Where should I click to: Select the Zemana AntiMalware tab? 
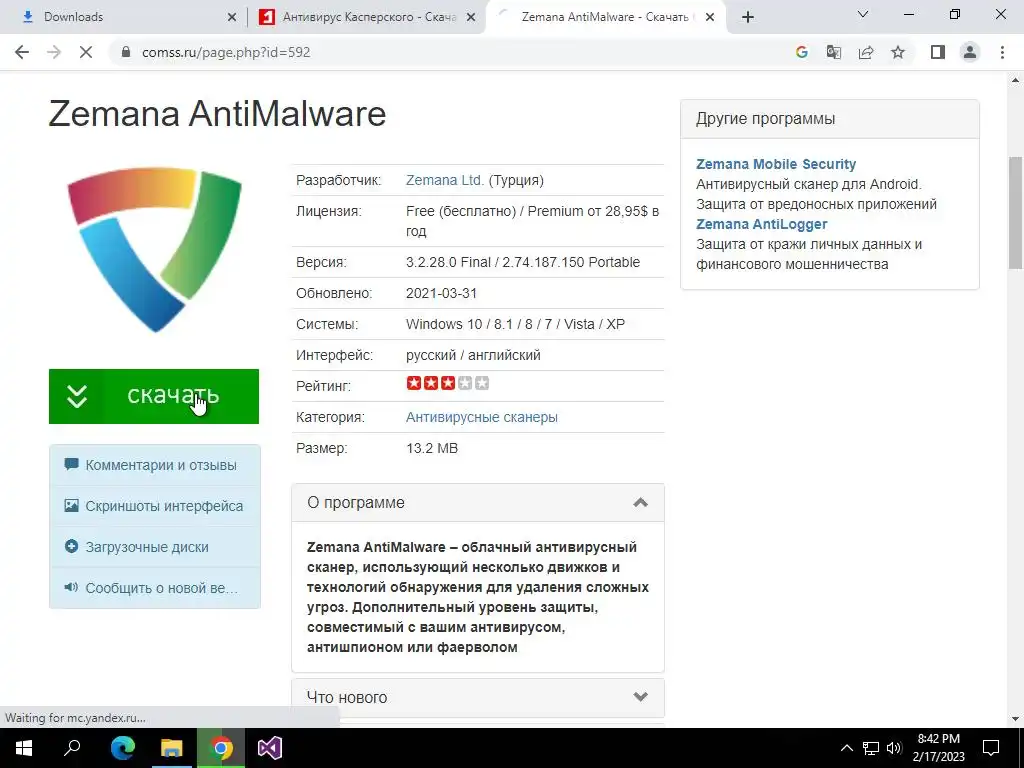tap(605, 17)
